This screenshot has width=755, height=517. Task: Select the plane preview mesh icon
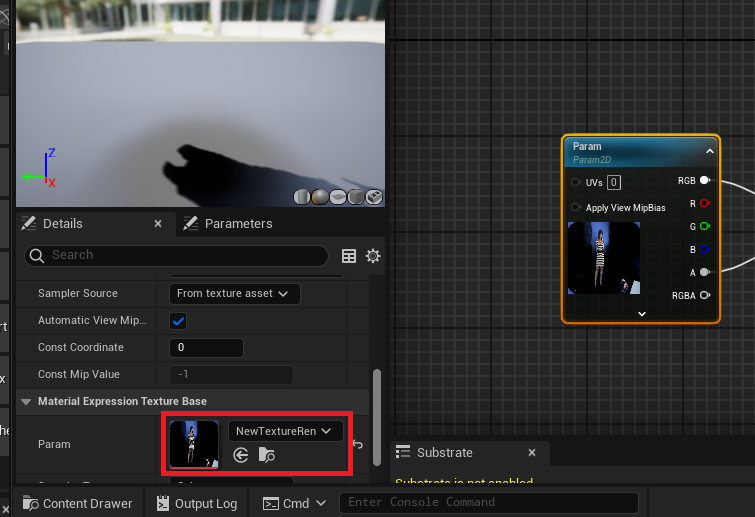338,197
